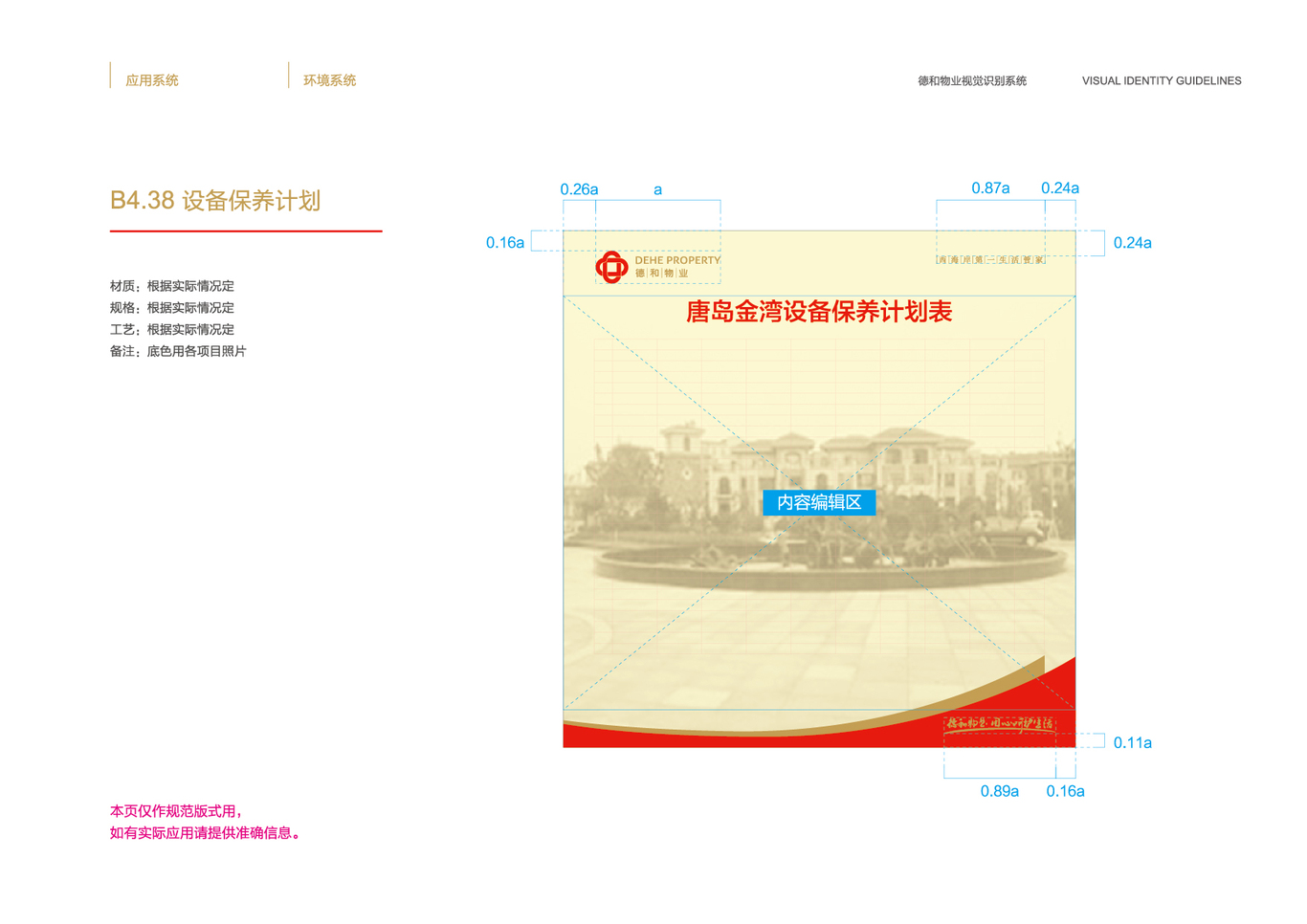1307x924 pixels.
Task: Select the B4.38 设备保养计划 title
Action: click(215, 200)
